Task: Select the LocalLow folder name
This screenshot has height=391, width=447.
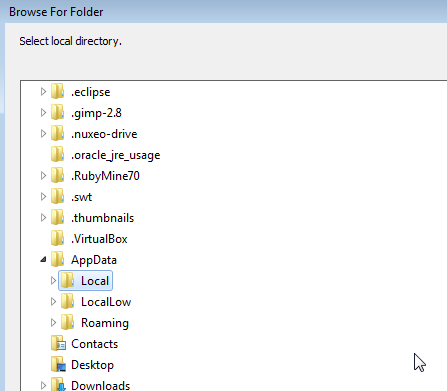Action: 106,302
